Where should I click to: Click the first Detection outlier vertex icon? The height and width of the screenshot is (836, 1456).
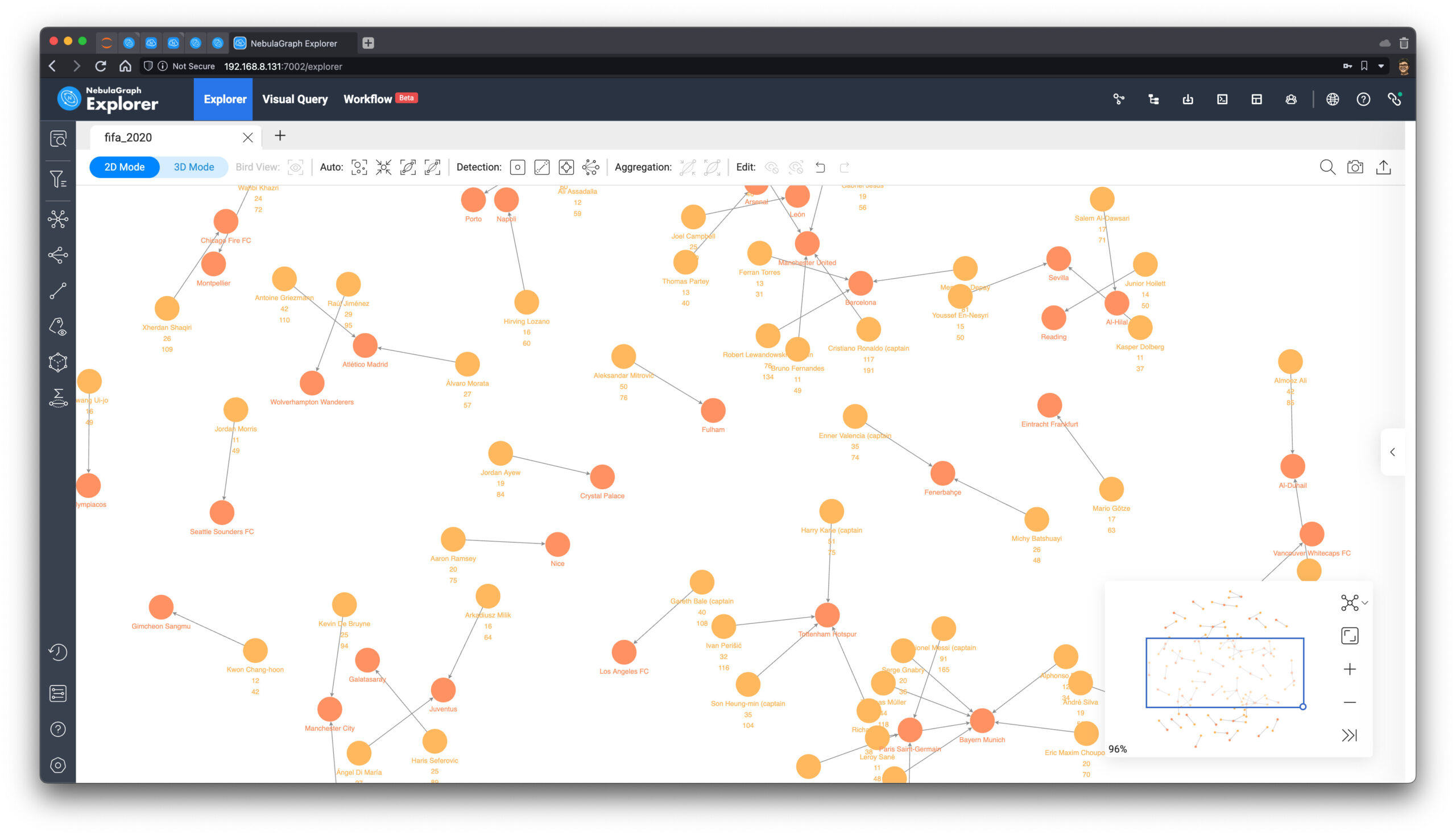pos(518,167)
